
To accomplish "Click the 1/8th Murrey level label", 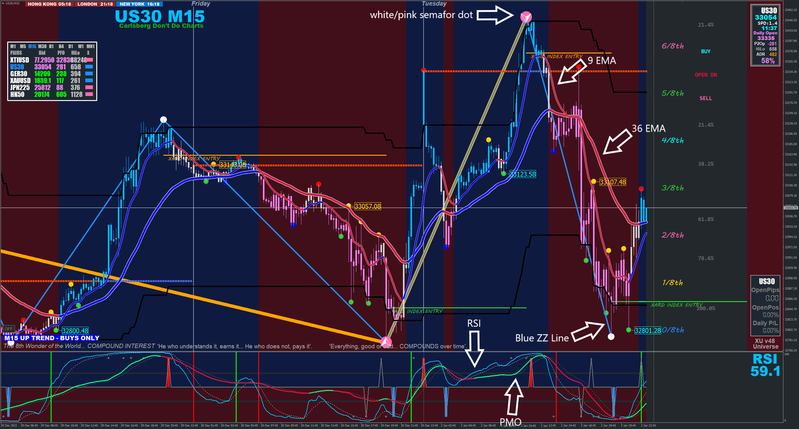I will click(x=673, y=282).
